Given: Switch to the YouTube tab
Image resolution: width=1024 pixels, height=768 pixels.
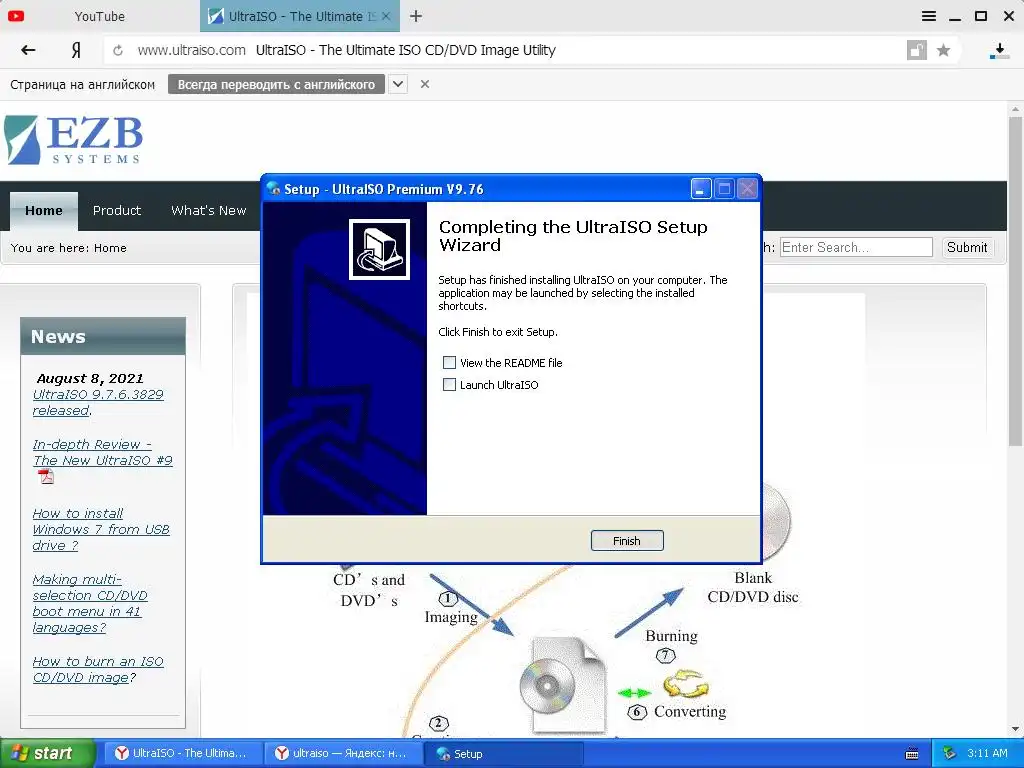Looking at the screenshot, I should 99,16.
